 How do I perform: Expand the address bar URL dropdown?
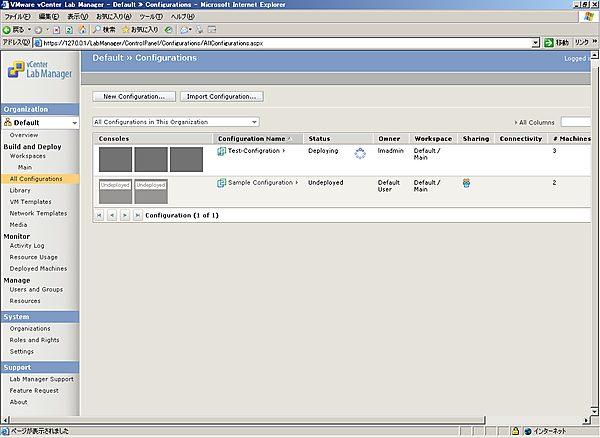click(x=535, y=43)
